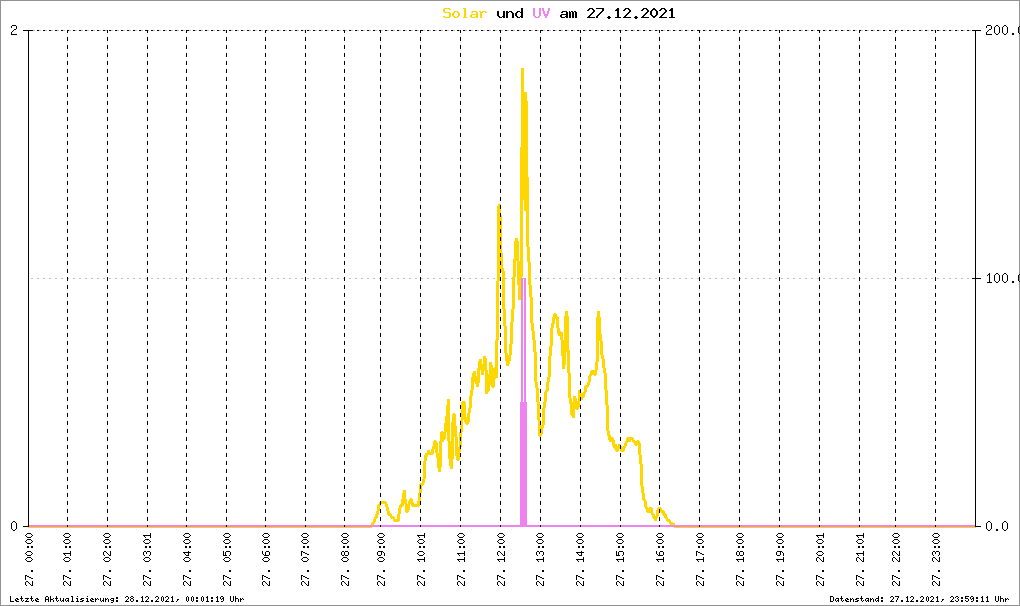This screenshot has width=1020, height=606.
Task: Click the '27. 09:00' time axis label
Action: (381, 559)
